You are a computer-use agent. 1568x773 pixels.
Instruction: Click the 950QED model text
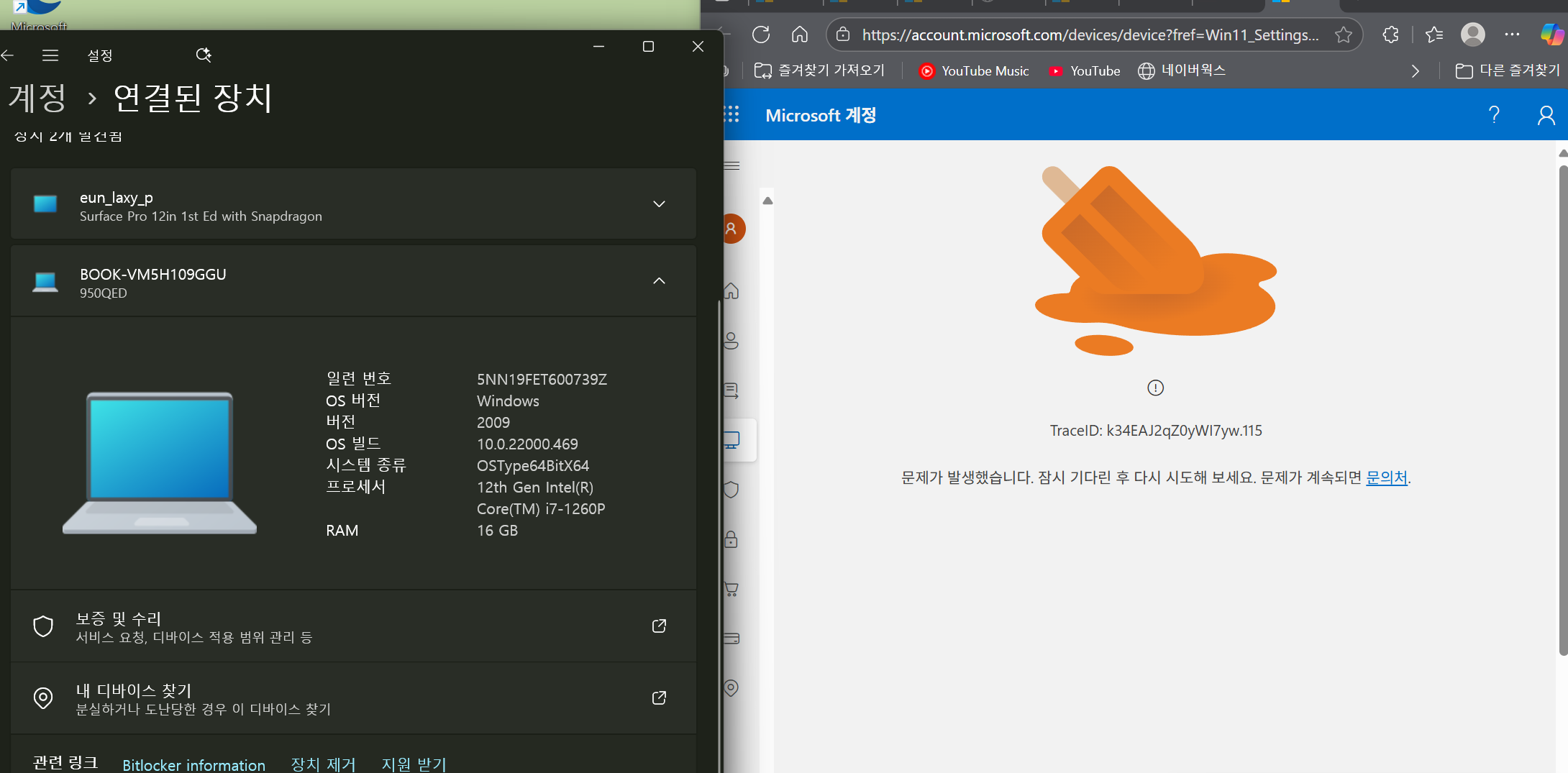pyautogui.click(x=104, y=293)
